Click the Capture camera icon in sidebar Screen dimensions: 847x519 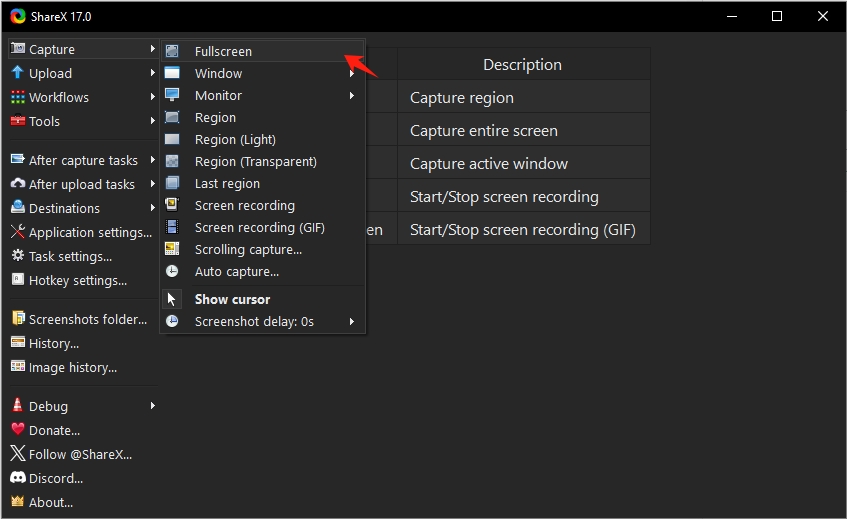coord(18,49)
